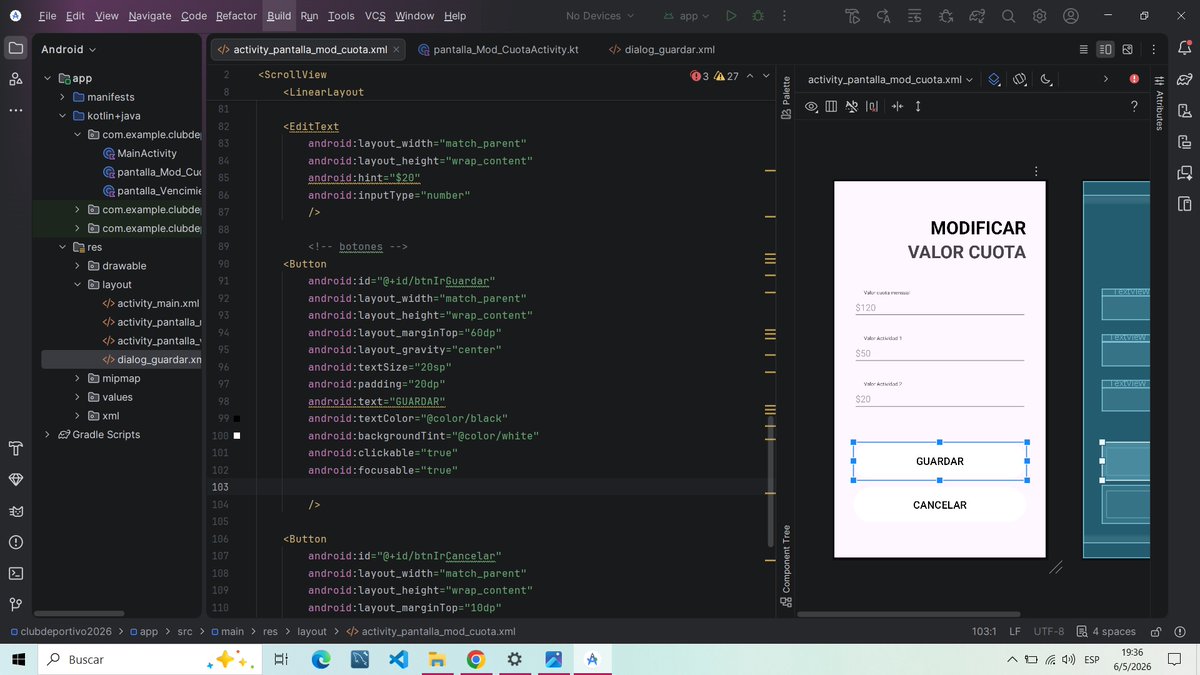Open the Notifications bell panel
Screen dimensions: 1200x675
coord(1184,48)
